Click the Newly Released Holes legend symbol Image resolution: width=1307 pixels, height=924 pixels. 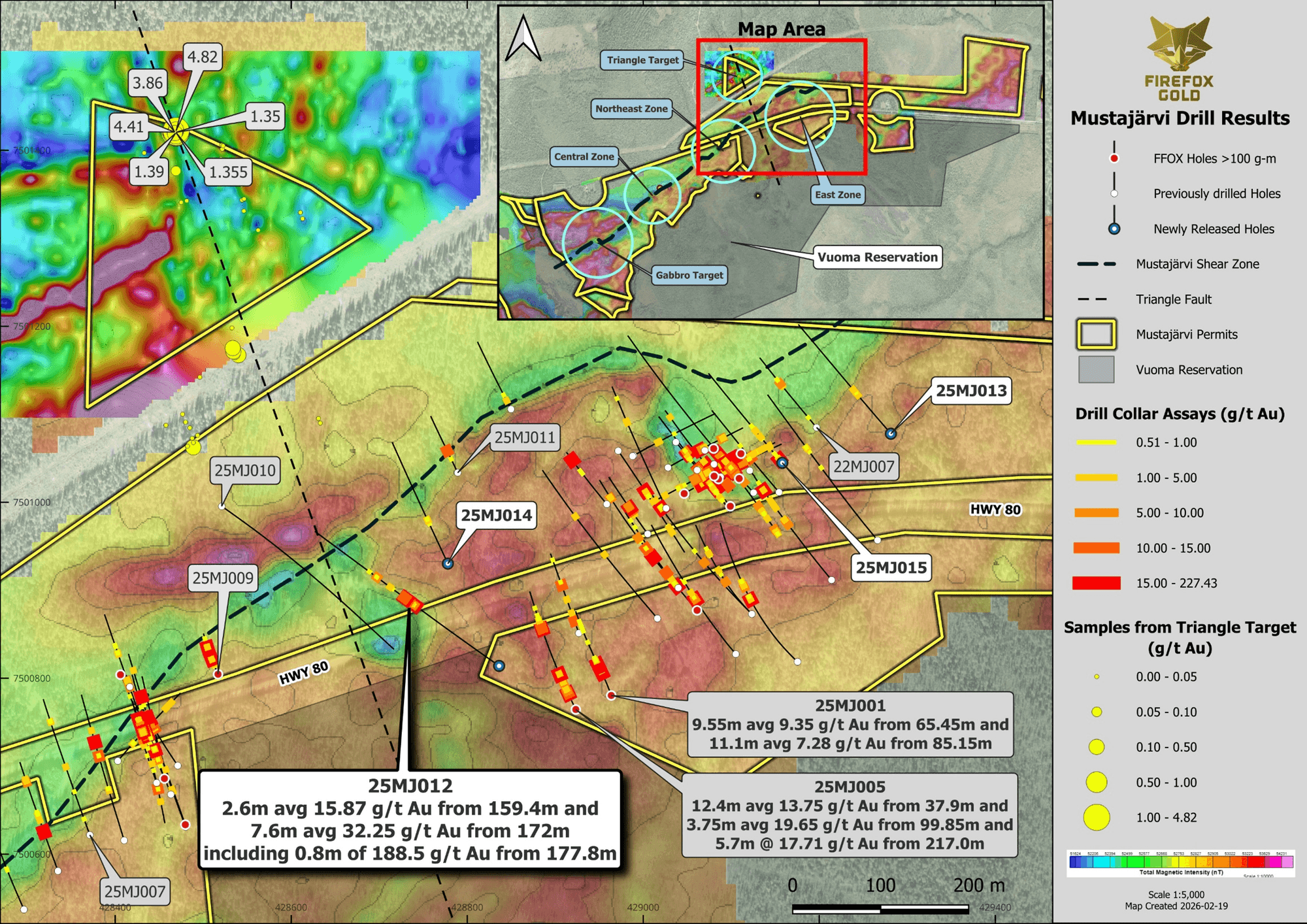point(1114,229)
